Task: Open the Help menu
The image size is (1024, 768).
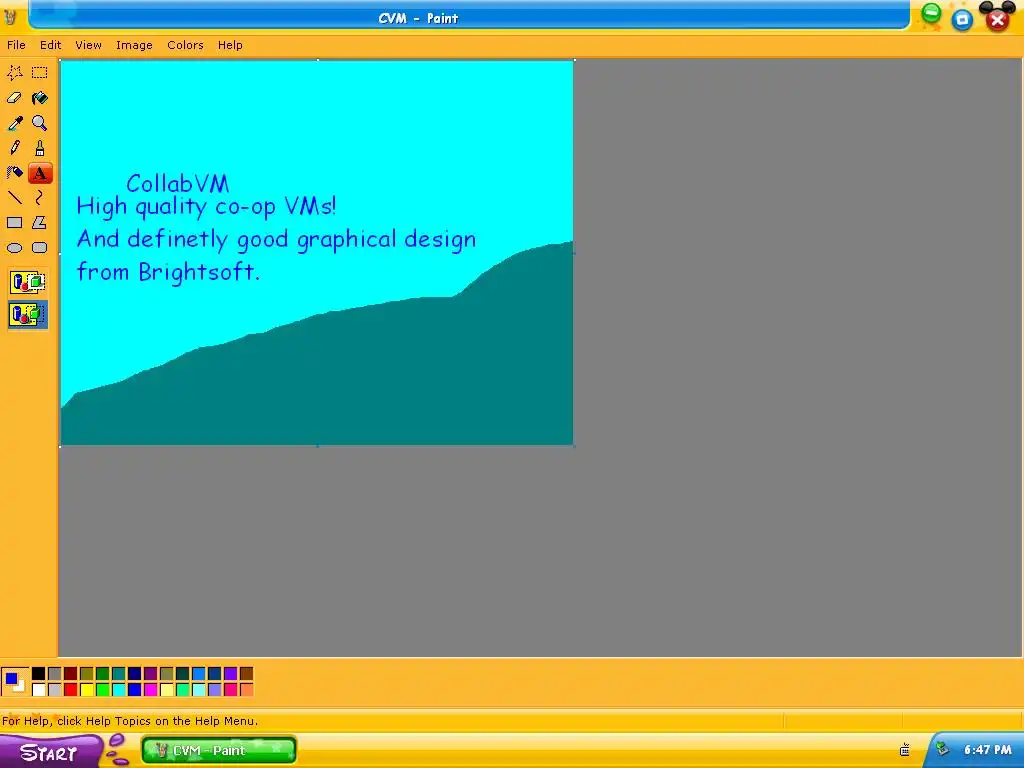Action: (x=230, y=45)
